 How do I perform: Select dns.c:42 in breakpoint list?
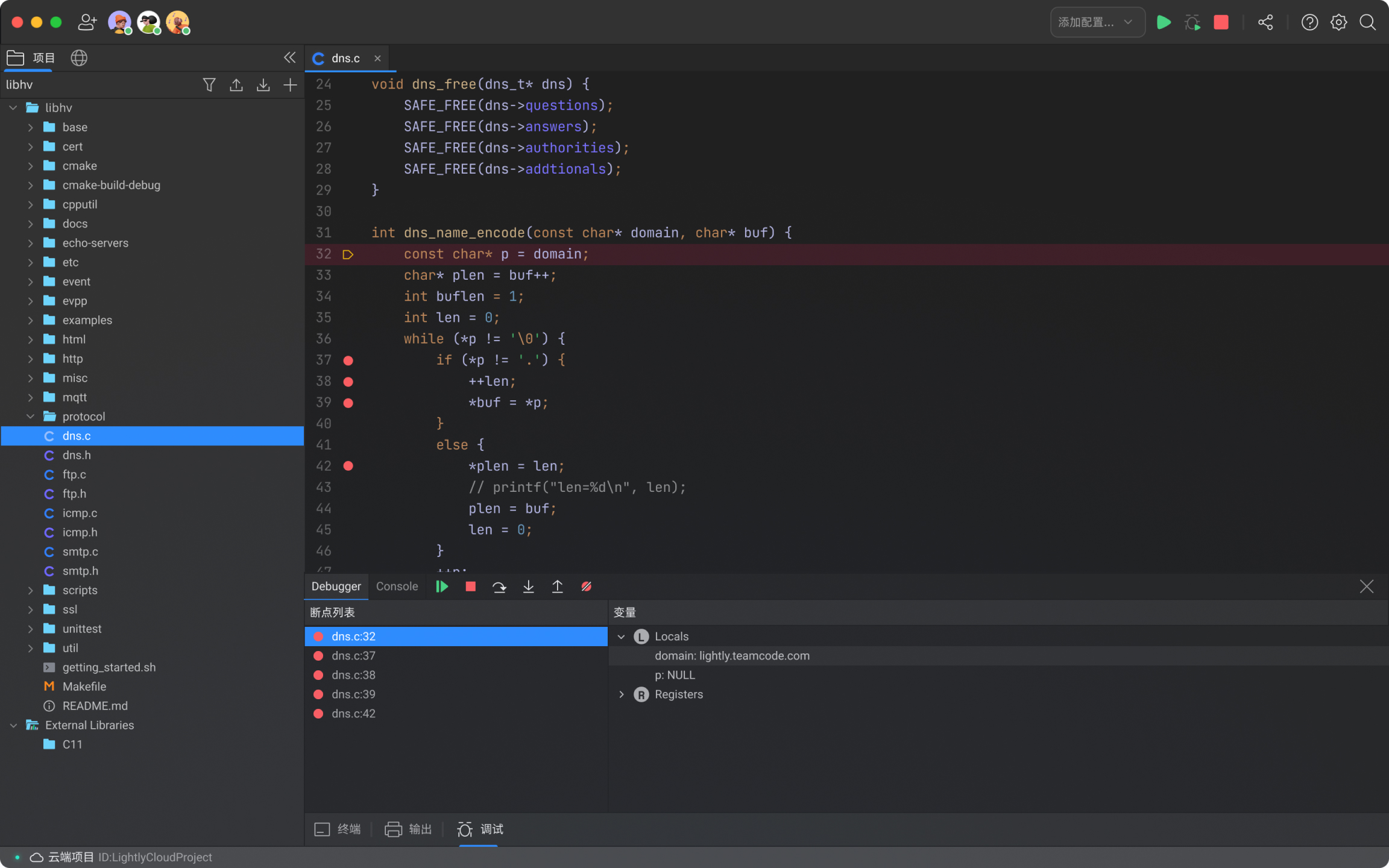(x=456, y=714)
